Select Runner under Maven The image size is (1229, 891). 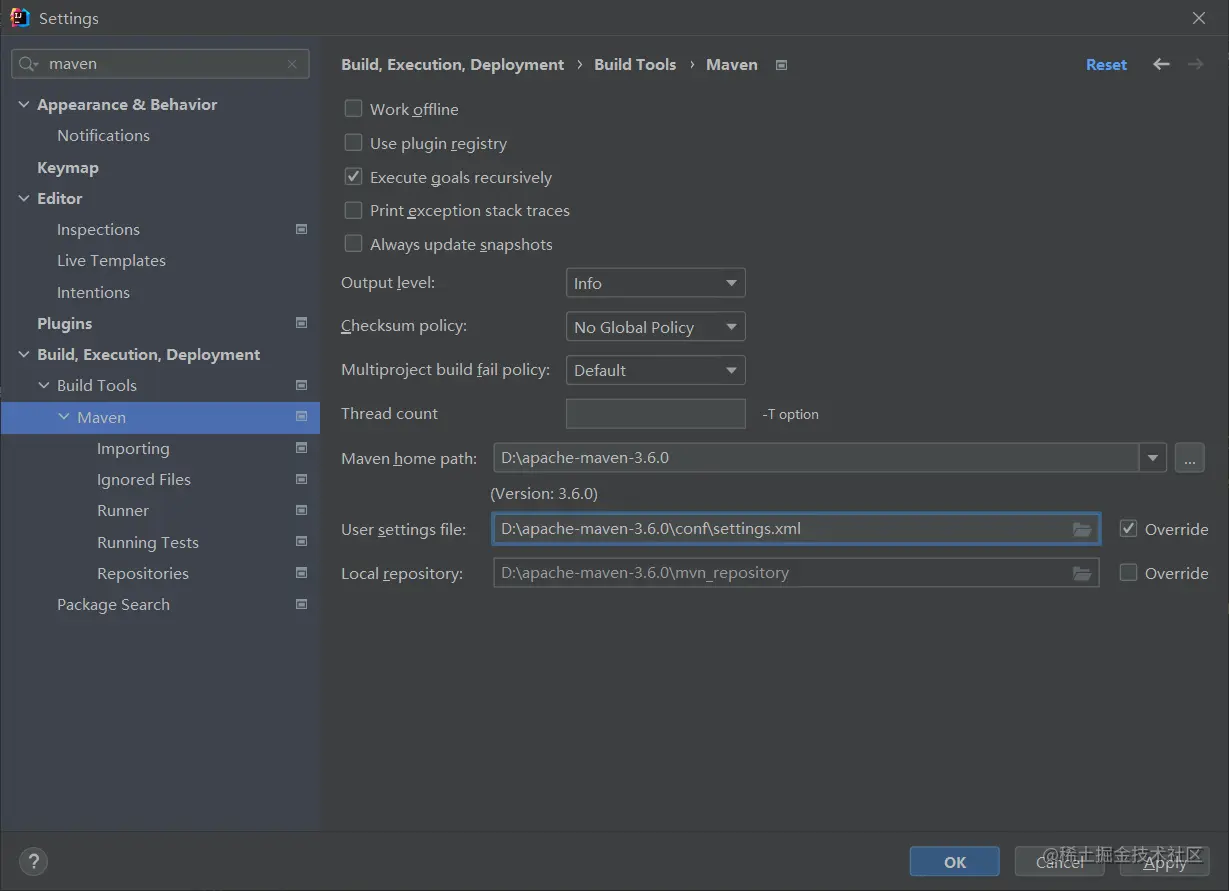(x=123, y=510)
